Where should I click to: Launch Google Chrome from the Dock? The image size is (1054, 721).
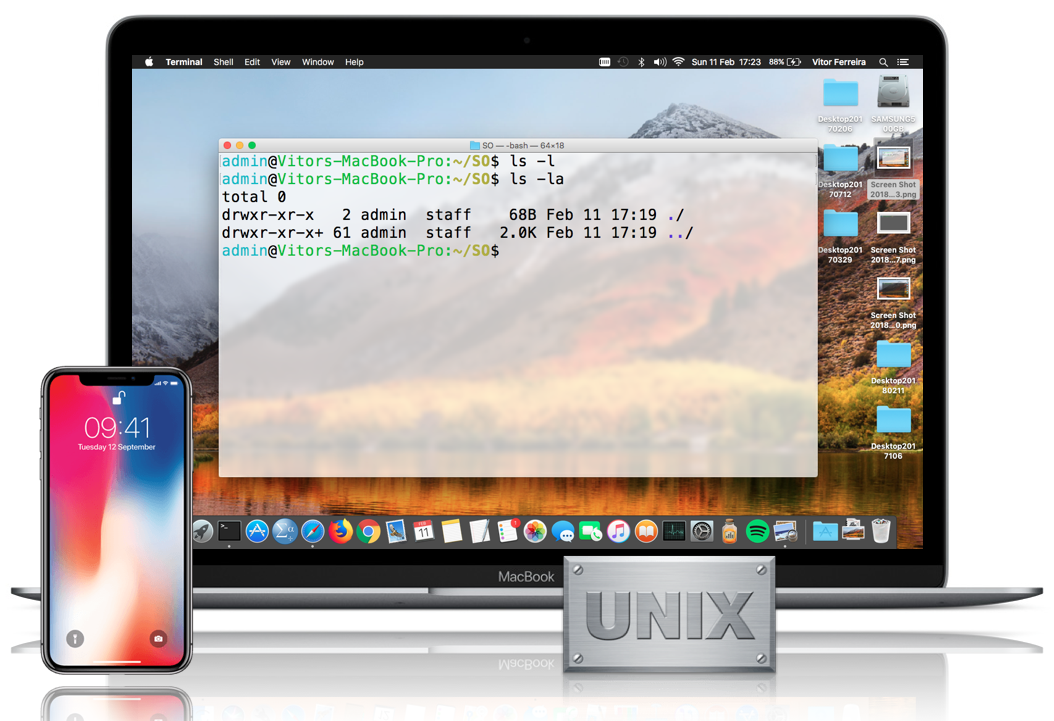368,532
